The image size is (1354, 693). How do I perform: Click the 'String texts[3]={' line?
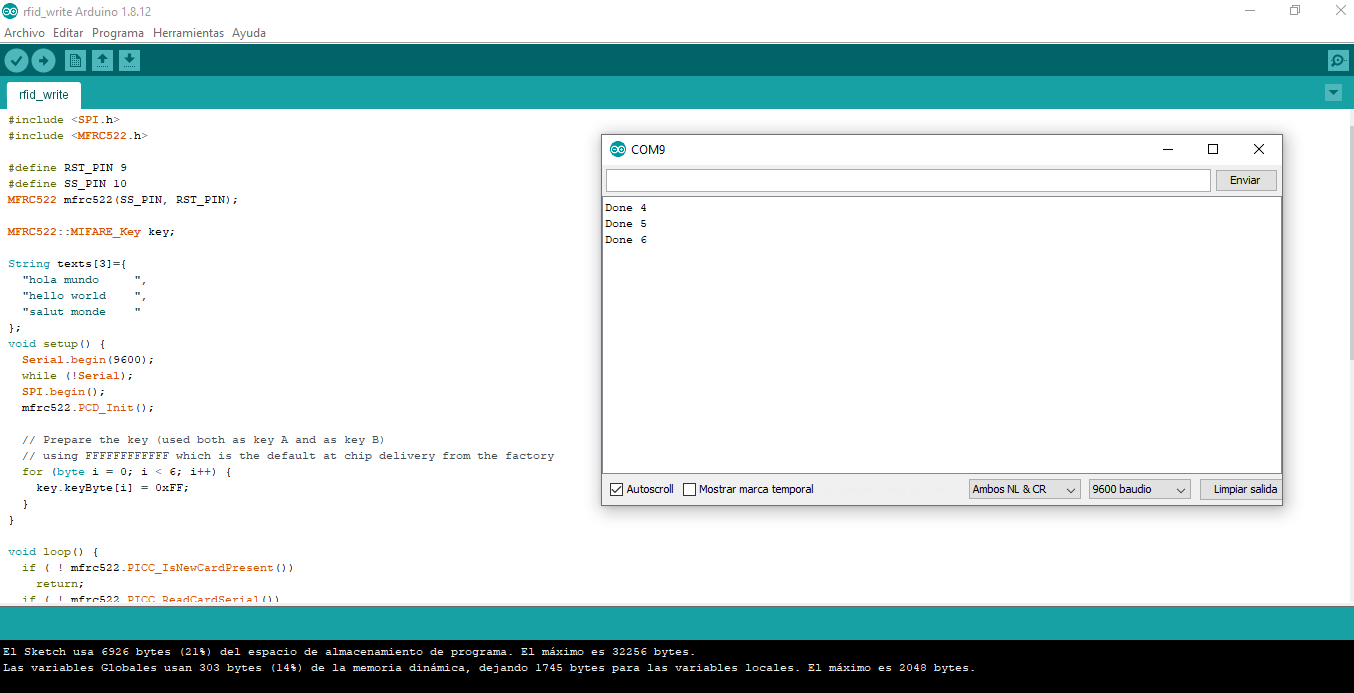67,264
